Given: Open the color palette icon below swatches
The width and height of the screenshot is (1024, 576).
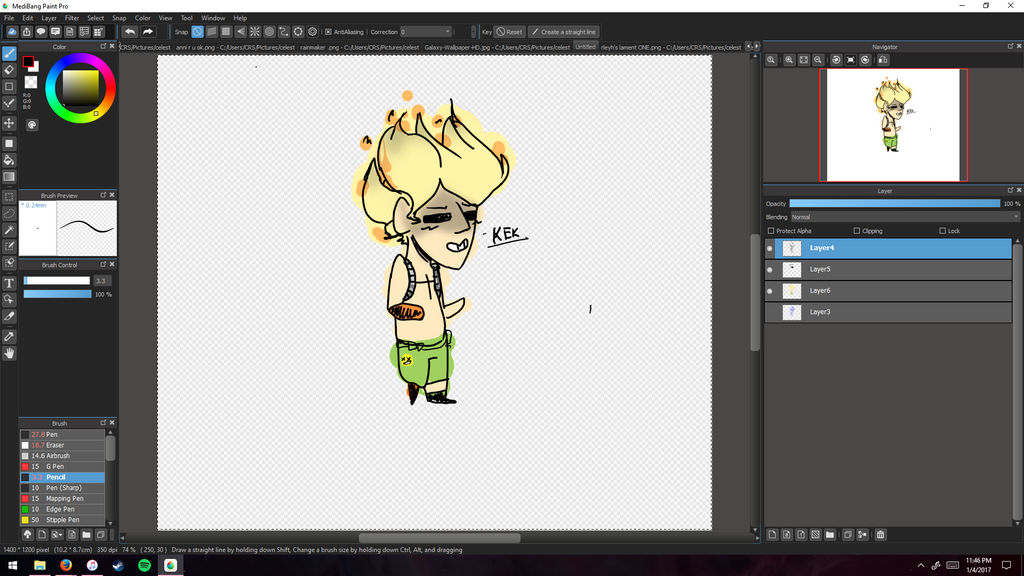Looking at the screenshot, I should [32, 125].
